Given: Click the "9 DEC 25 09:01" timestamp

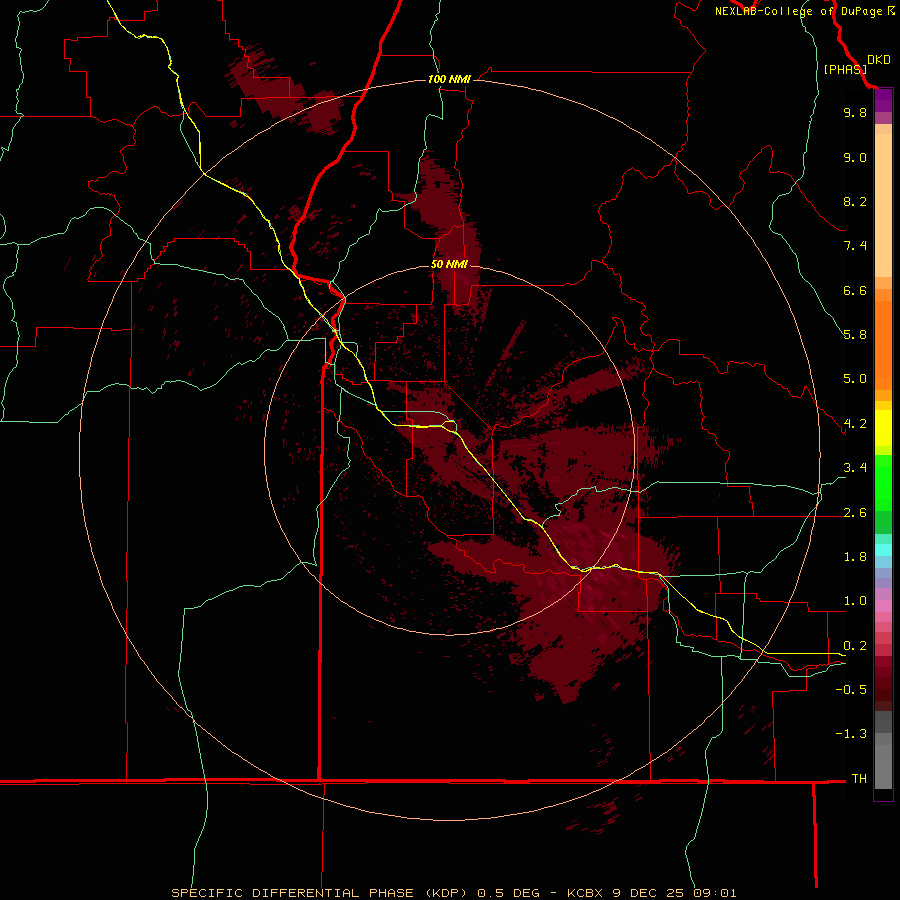Looking at the screenshot, I should click(x=674, y=893).
